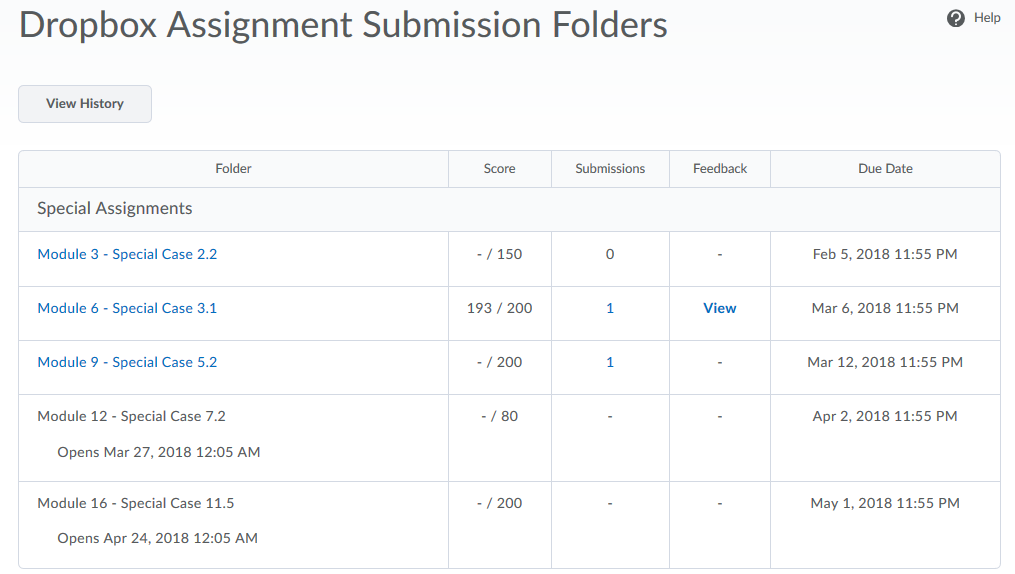
Task: Open Module 3 - Special Case 2.2 folder
Action: click(x=127, y=254)
